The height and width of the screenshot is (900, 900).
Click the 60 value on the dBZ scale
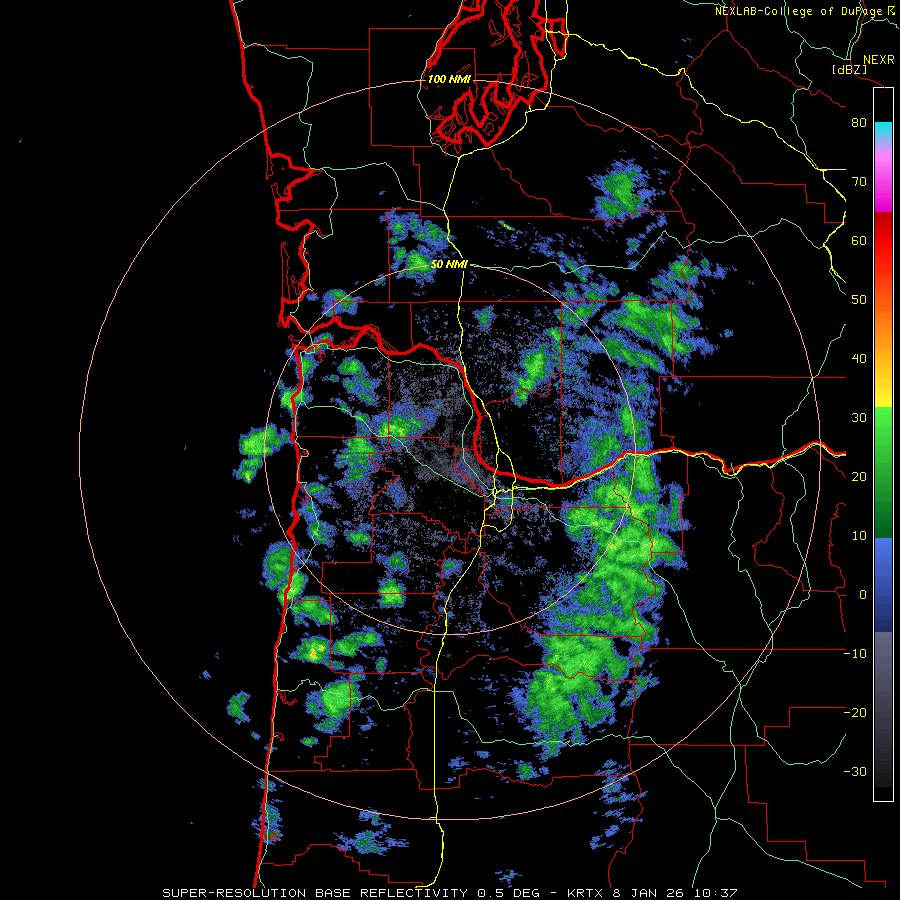coord(859,240)
